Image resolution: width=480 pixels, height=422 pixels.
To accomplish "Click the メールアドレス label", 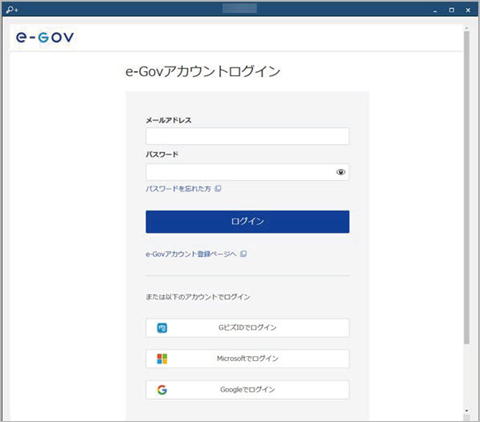I will point(168,120).
